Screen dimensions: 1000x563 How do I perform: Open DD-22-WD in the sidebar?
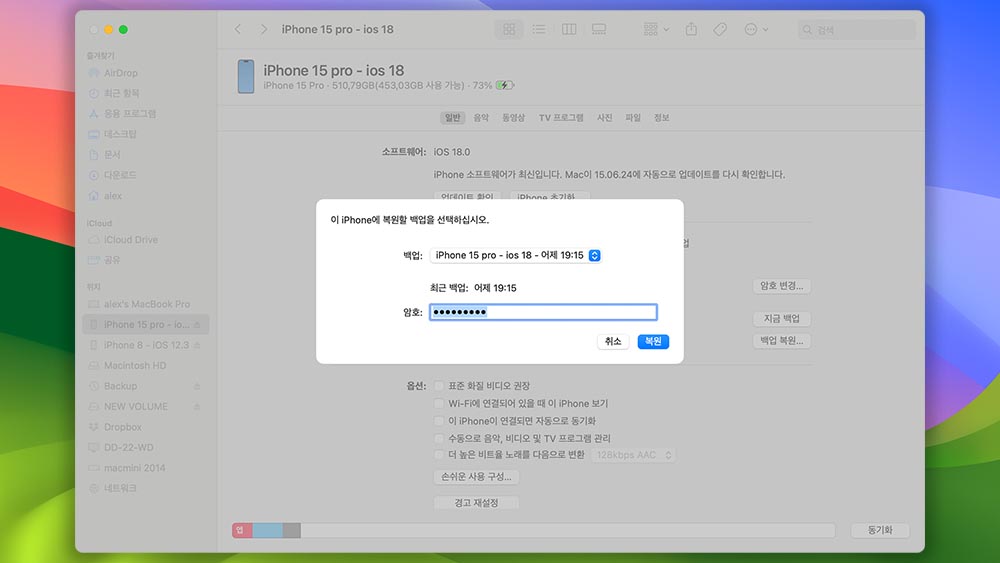[129, 447]
